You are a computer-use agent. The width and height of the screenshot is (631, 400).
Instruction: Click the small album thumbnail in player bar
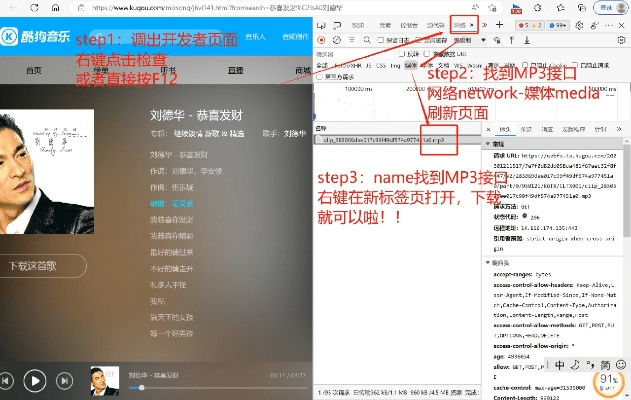(105, 381)
